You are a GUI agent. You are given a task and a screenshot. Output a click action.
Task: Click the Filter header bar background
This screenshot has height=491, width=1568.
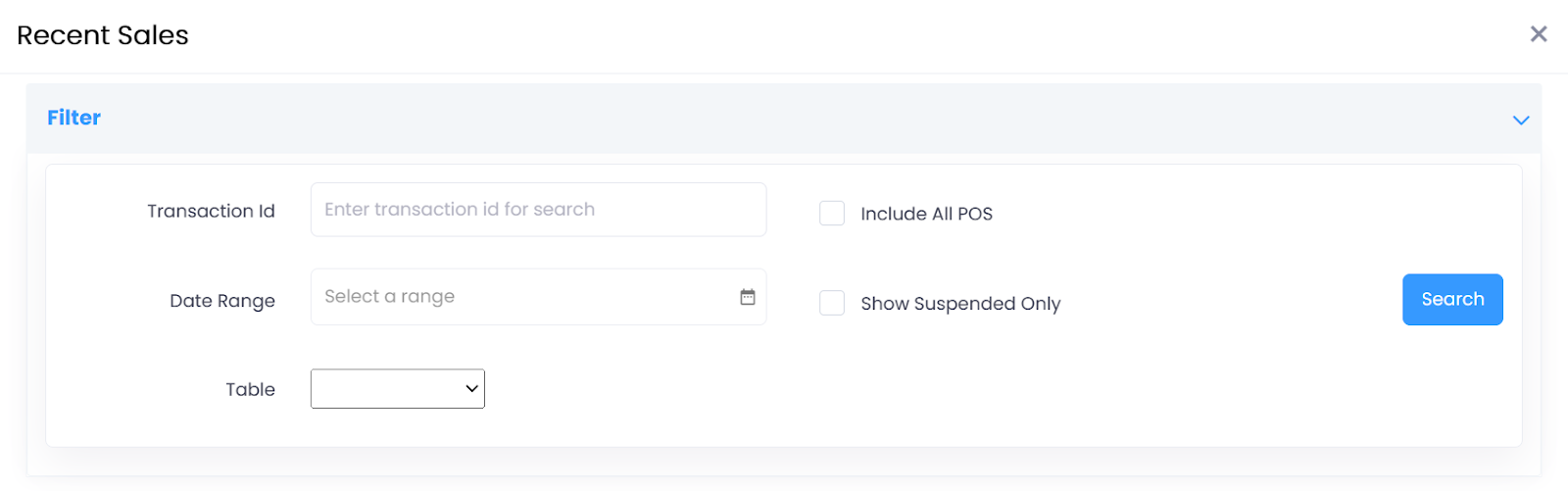pyautogui.click(x=784, y=119)
